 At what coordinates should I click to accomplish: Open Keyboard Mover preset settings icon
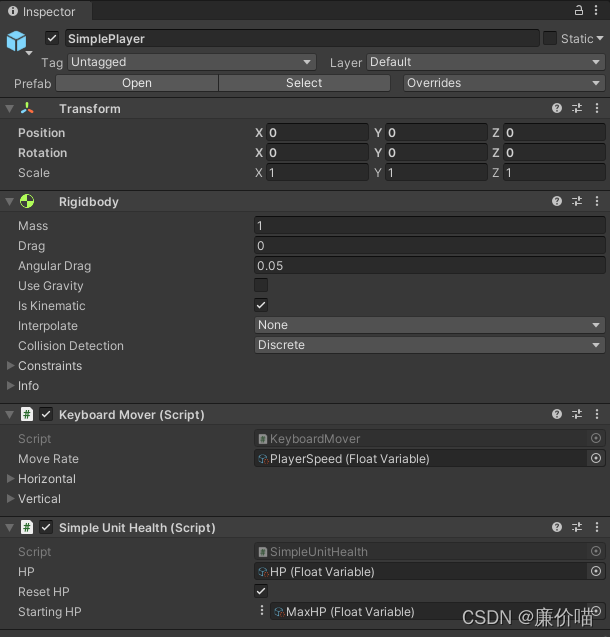coord(577,414)
